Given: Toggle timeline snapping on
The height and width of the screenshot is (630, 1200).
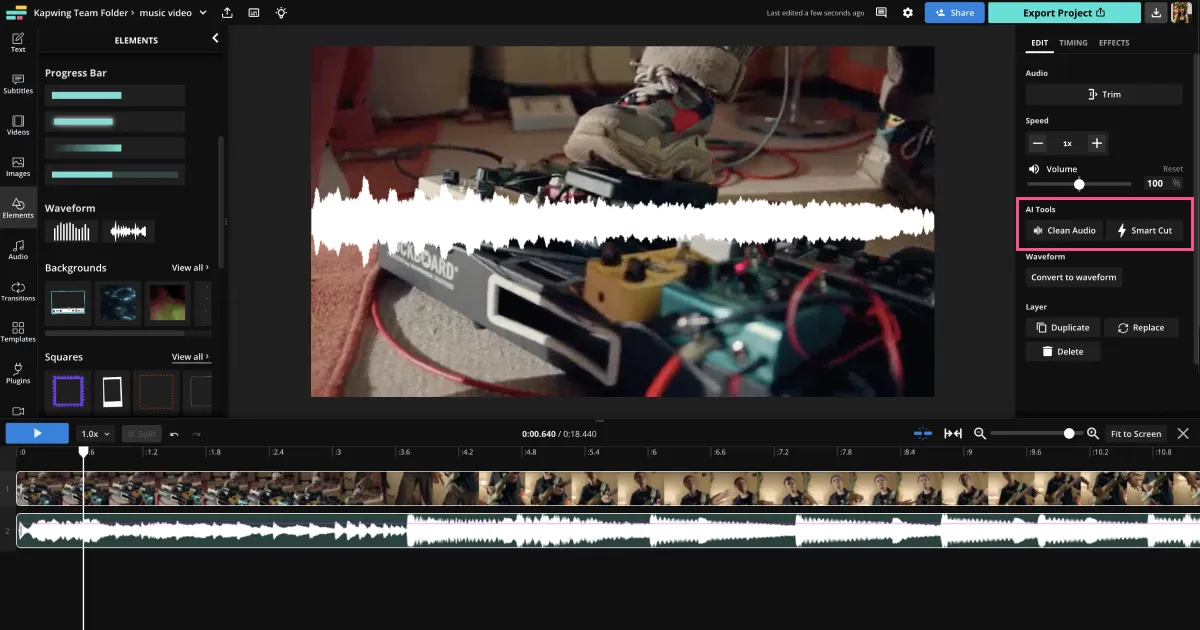Looking at the screenshot, I should 922,433.
